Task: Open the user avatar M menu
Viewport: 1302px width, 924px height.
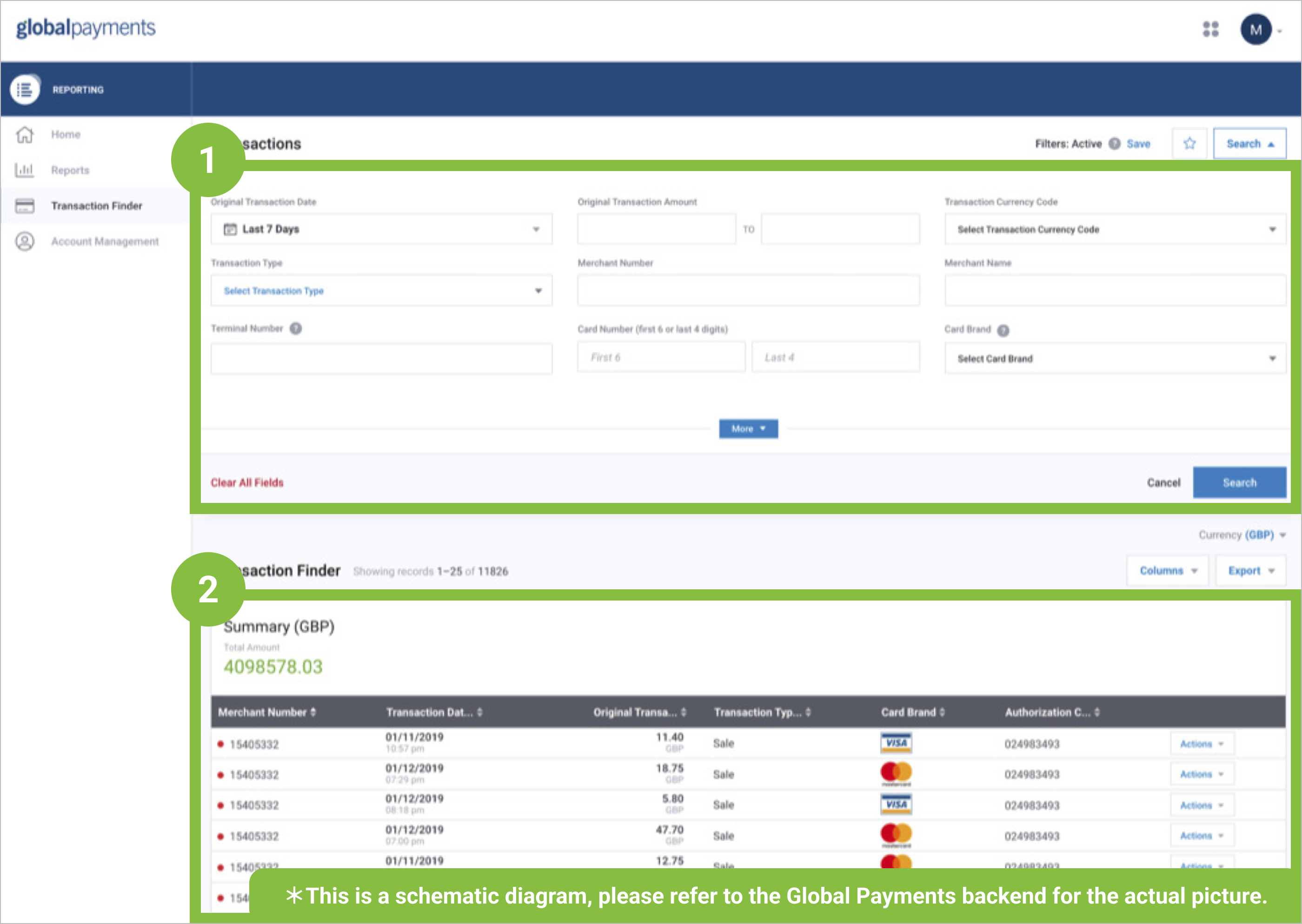Action: 1256,30
